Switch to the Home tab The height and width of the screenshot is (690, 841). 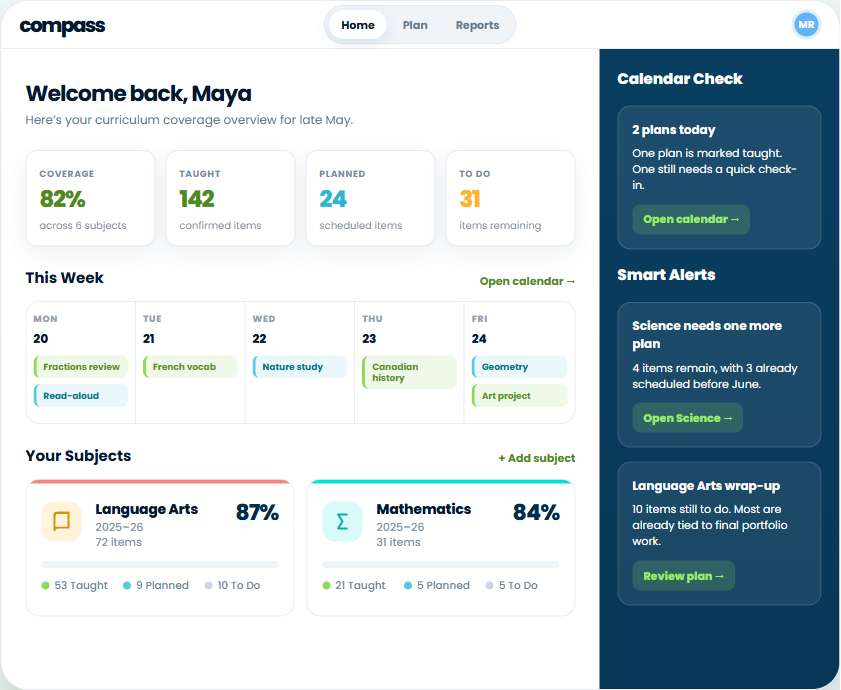coord(358,25)
